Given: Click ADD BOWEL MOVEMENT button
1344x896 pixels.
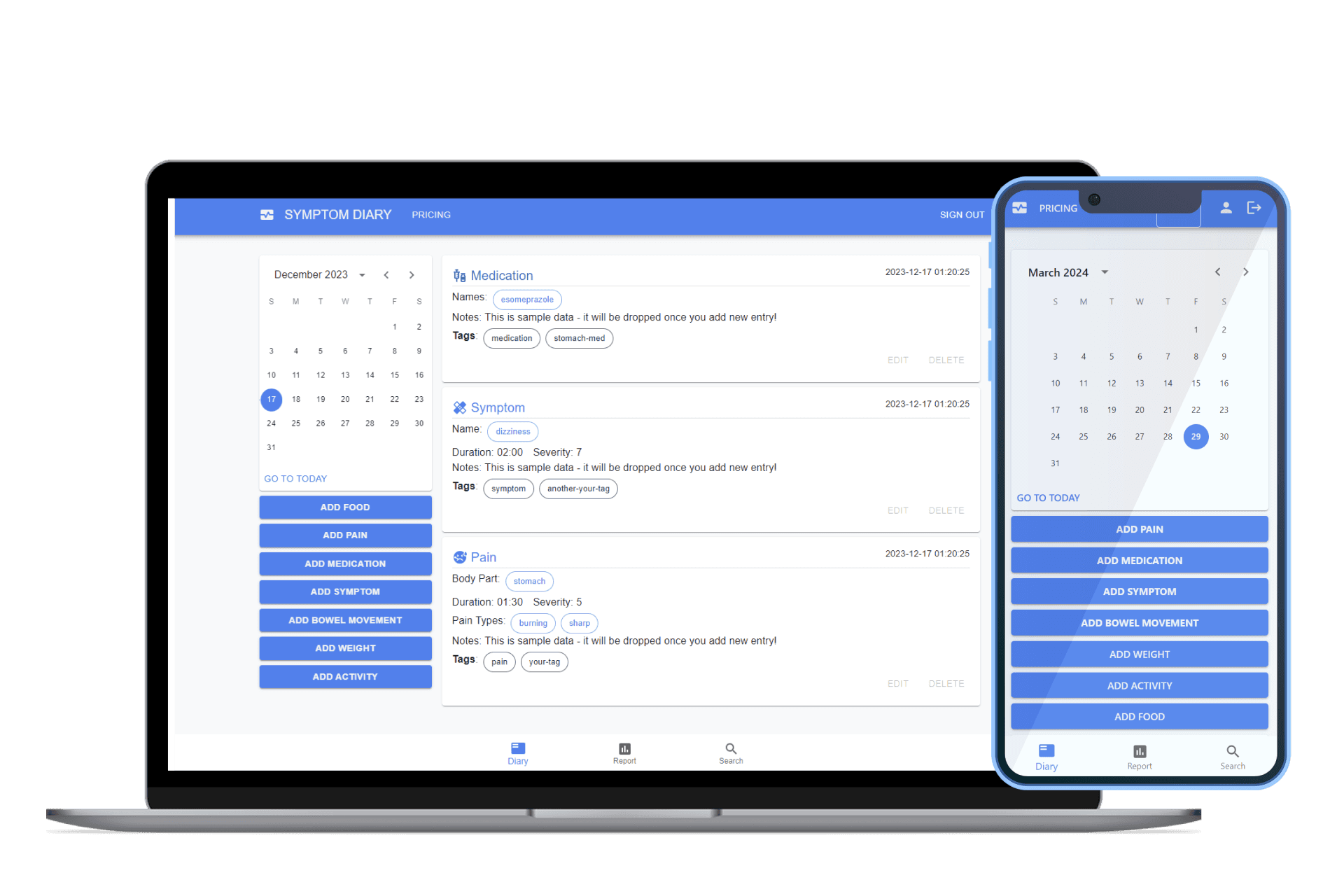Looking at the screenshot, I should coord(344,620).
